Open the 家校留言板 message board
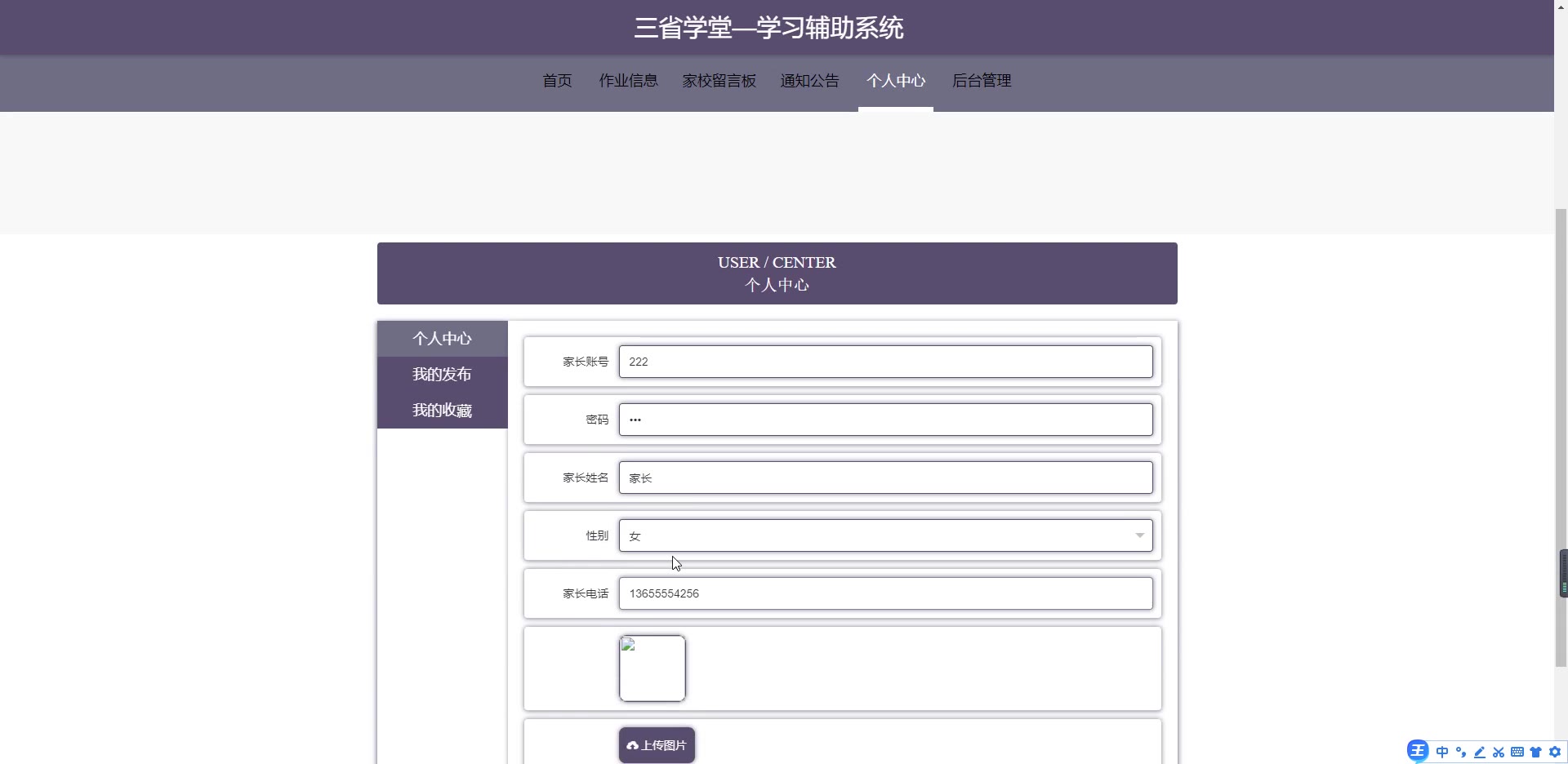Screen dimensions: 1568x764 click(x=719, y=81)
